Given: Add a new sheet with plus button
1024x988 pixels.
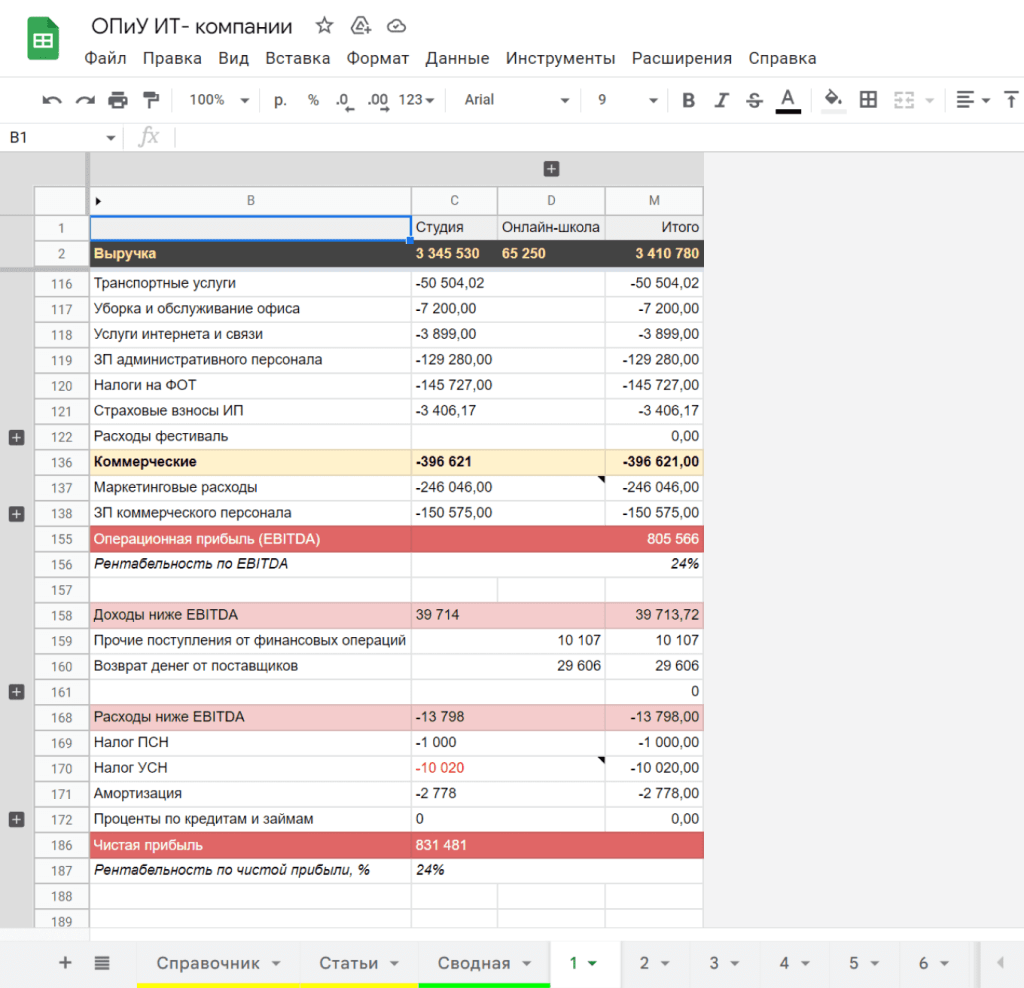Looking at the screenshot, I should (66, 963).
